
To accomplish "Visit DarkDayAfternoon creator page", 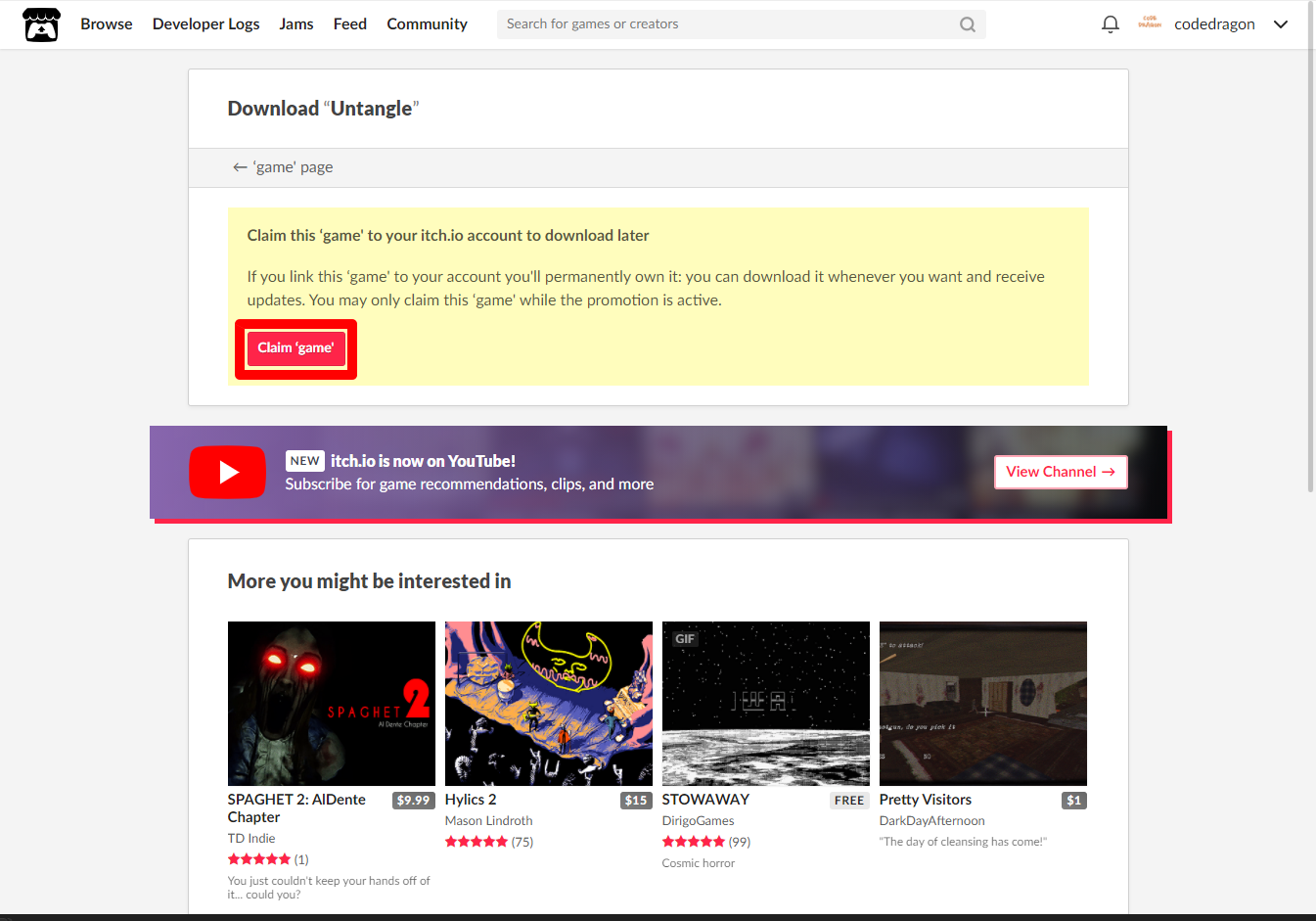I will [932, 821].
